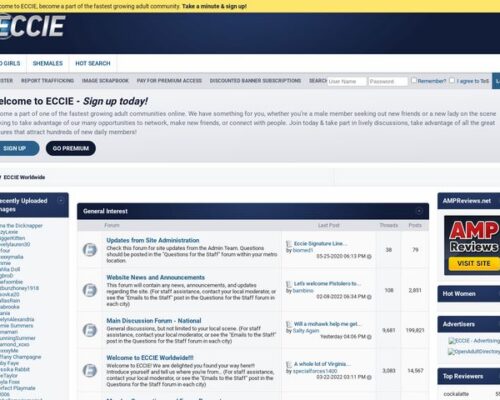Click the Top Reviewers panel header

469,376
